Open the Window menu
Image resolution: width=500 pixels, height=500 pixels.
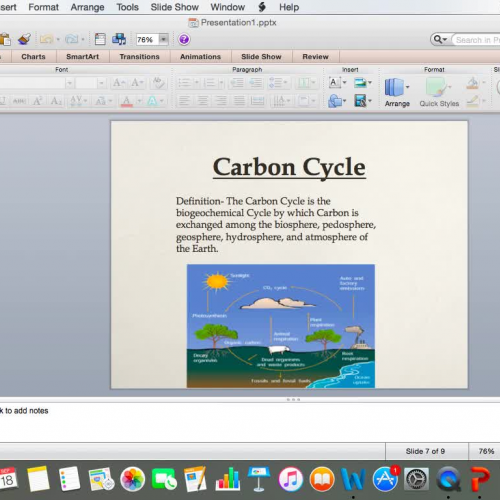click(x=228, y=7)
